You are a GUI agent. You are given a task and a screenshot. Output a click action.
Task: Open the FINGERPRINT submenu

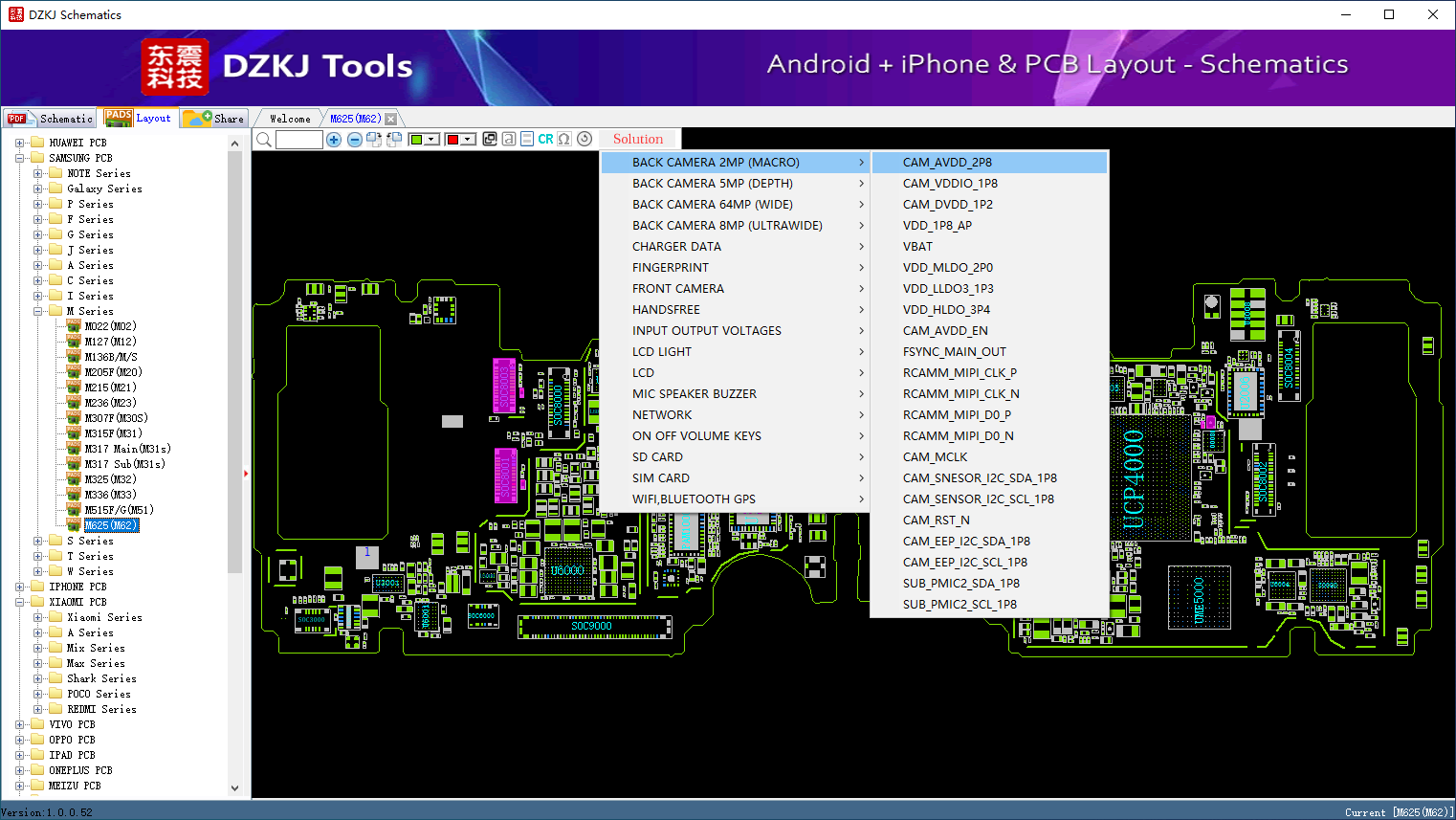(735, 268)
